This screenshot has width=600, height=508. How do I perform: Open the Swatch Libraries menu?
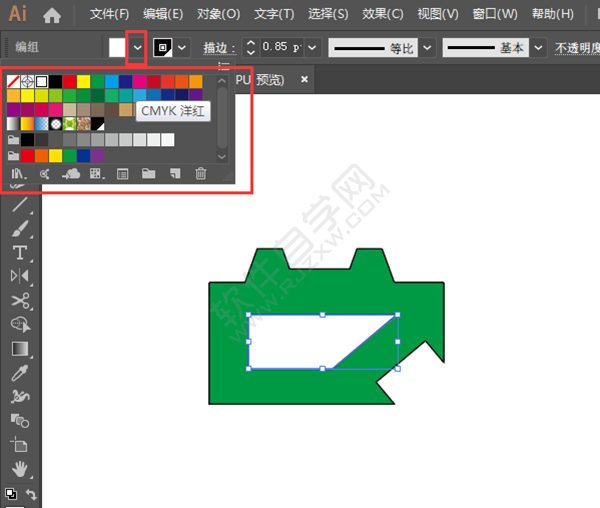[x=18, y=174]
